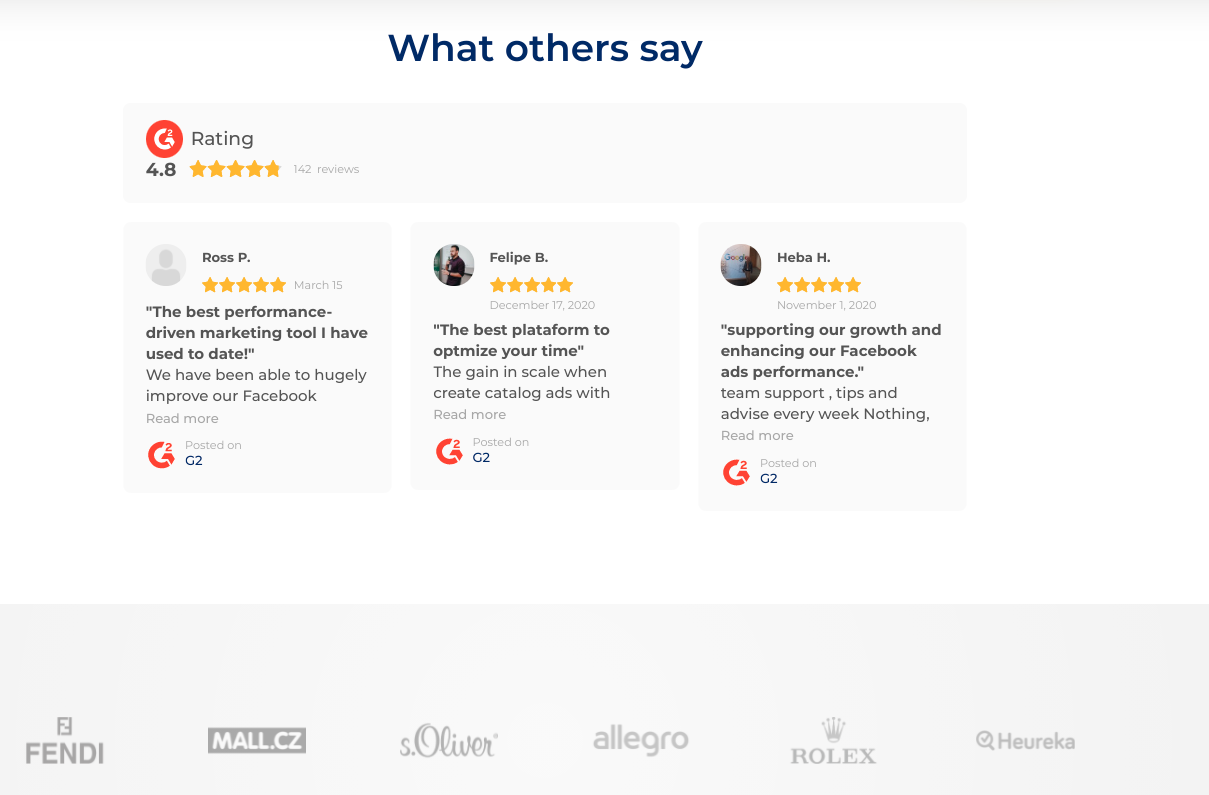Expand Heba H.'s review with Read more

[757, 436]
